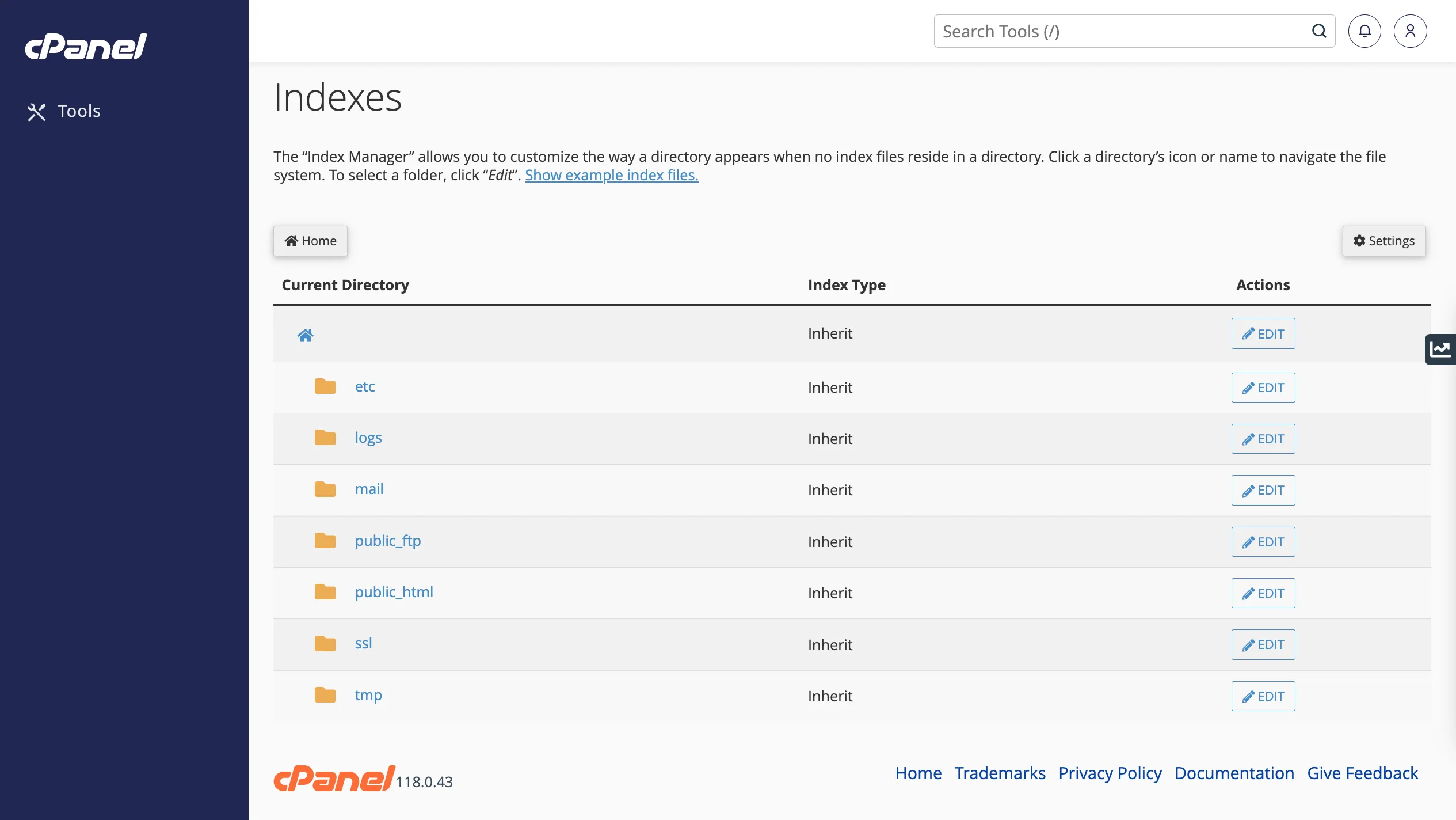
Task: Open the user account icon
Action: pyautogui.click(x=1409, y=31)
